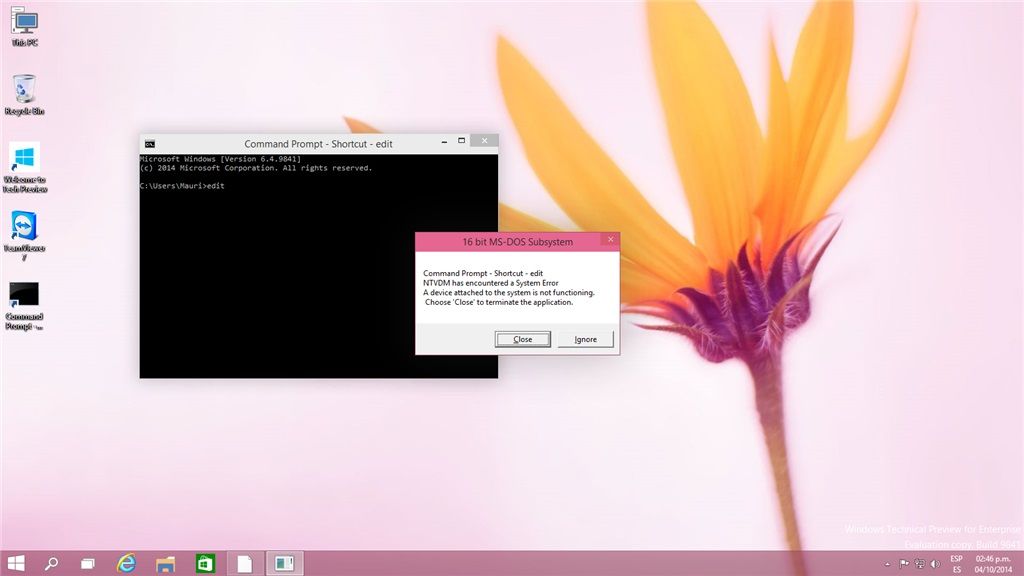Launch Internet Explorer from the taskbar
Viewport: 1024px width, 576px height.
[126, 563]
